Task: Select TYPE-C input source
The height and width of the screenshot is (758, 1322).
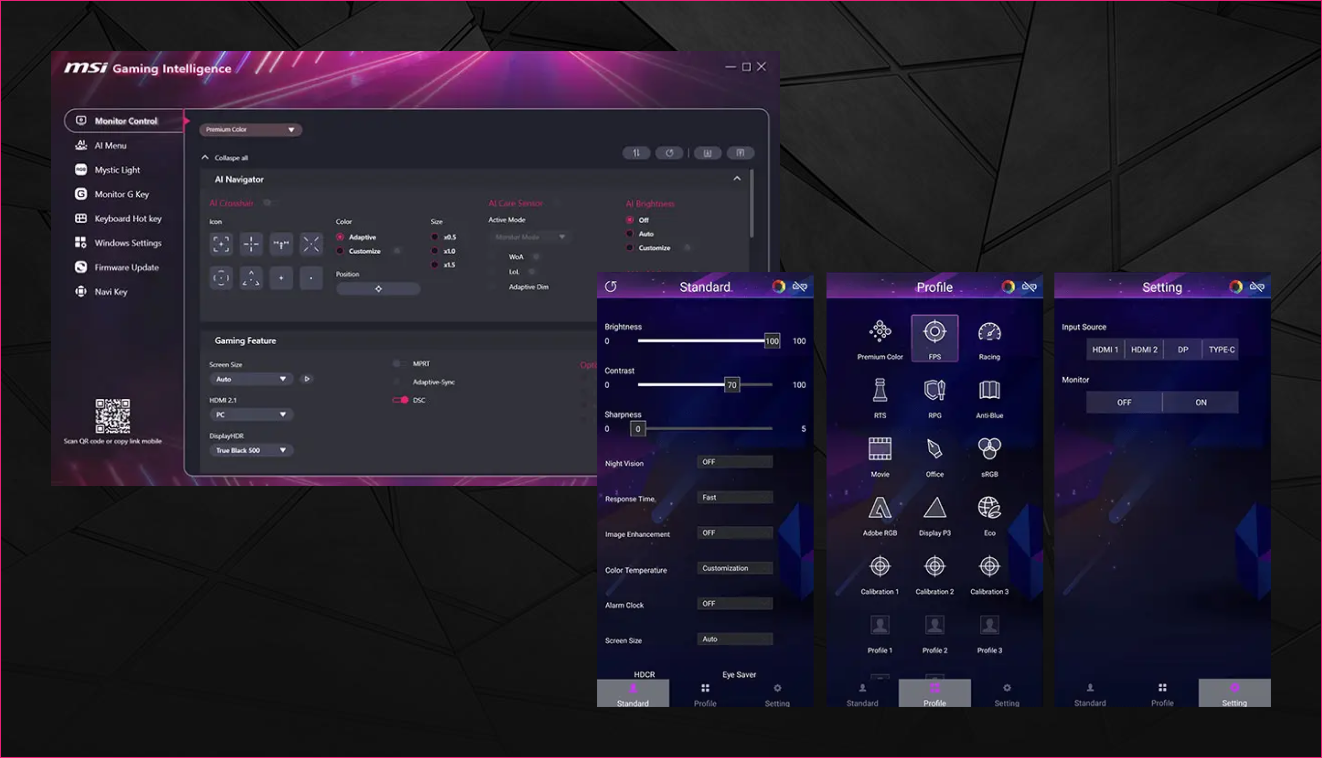Action: (1221, 349)
